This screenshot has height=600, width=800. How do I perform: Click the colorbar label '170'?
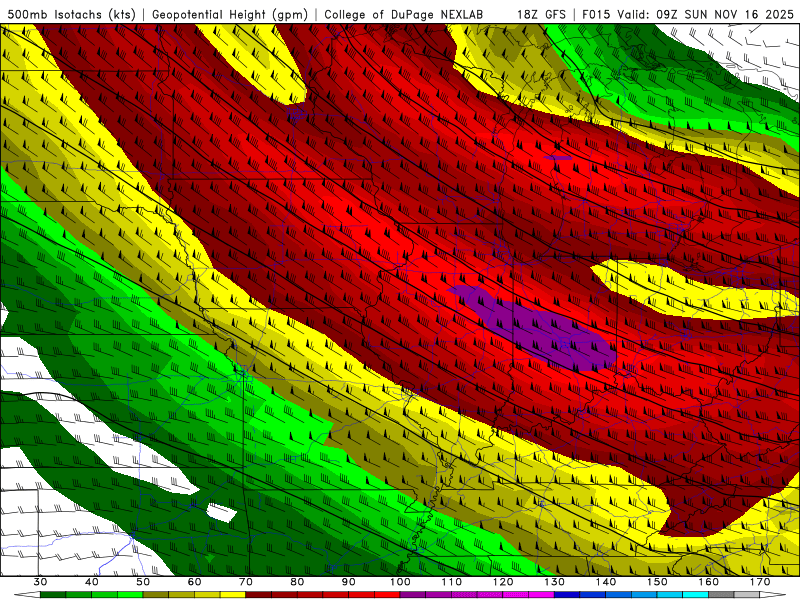pyautogui.click(x=760, y=582)
